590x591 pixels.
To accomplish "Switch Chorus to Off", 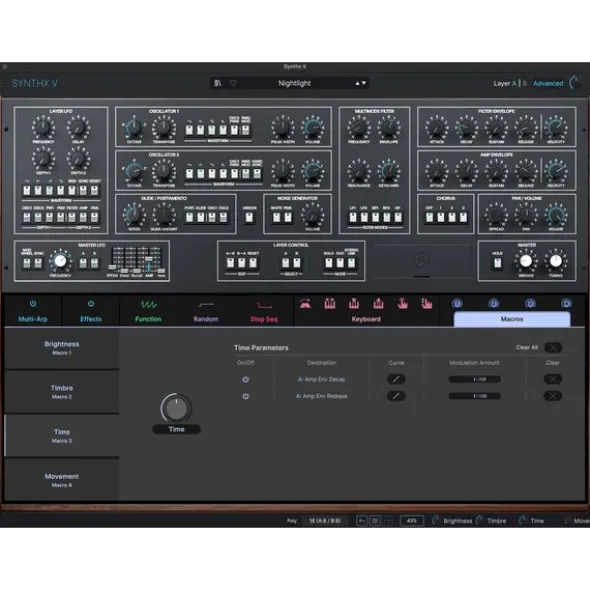I will pos(429,217).
